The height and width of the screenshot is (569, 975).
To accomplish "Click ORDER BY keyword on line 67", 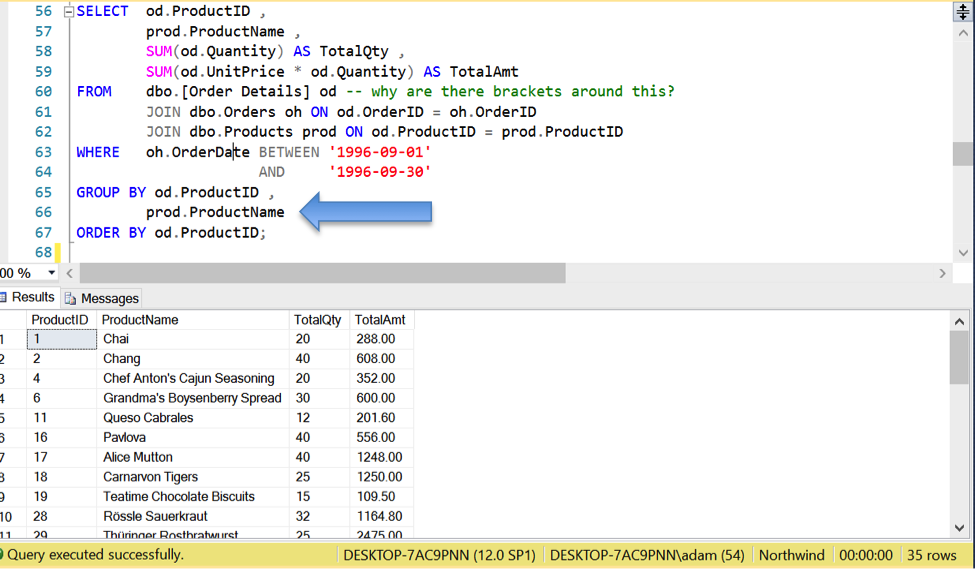I will pyautogui.click(x=111, y=233).
